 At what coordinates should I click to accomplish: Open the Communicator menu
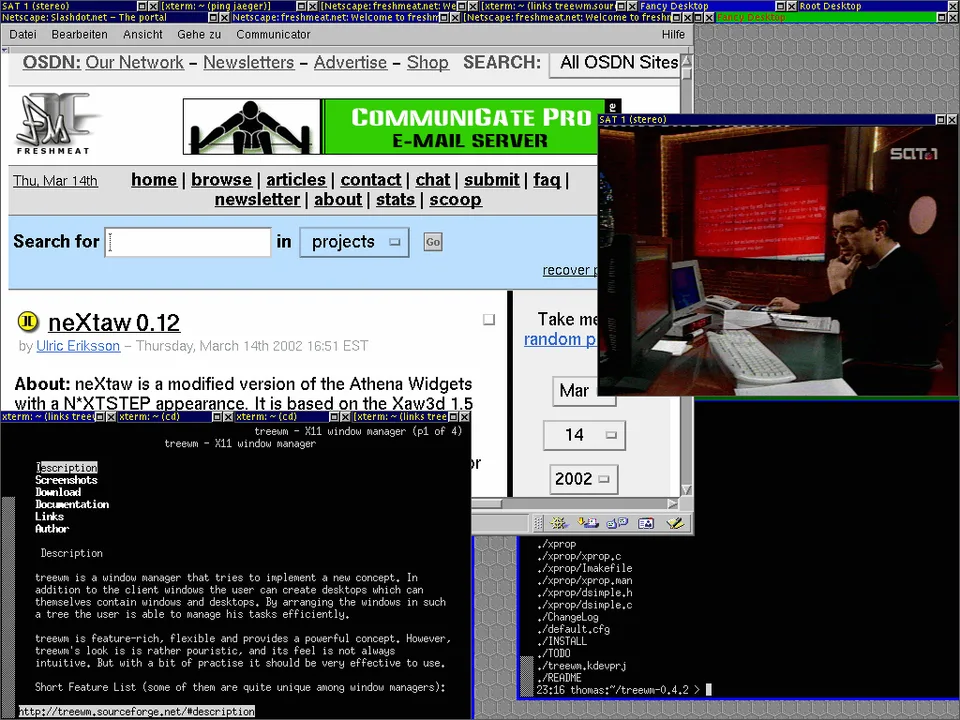(x=273, y=34)
